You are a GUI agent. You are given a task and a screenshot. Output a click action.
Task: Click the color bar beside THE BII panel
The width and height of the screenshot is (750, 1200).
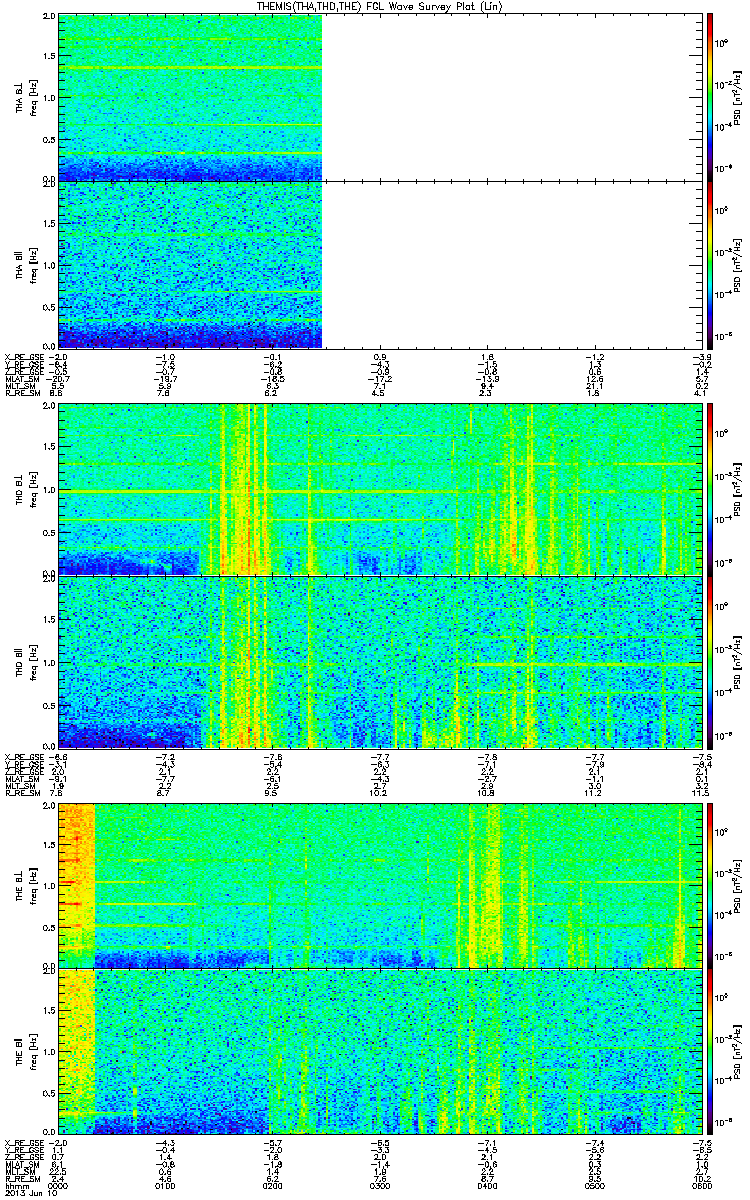pyautogui.click(x=710, y=1052)
